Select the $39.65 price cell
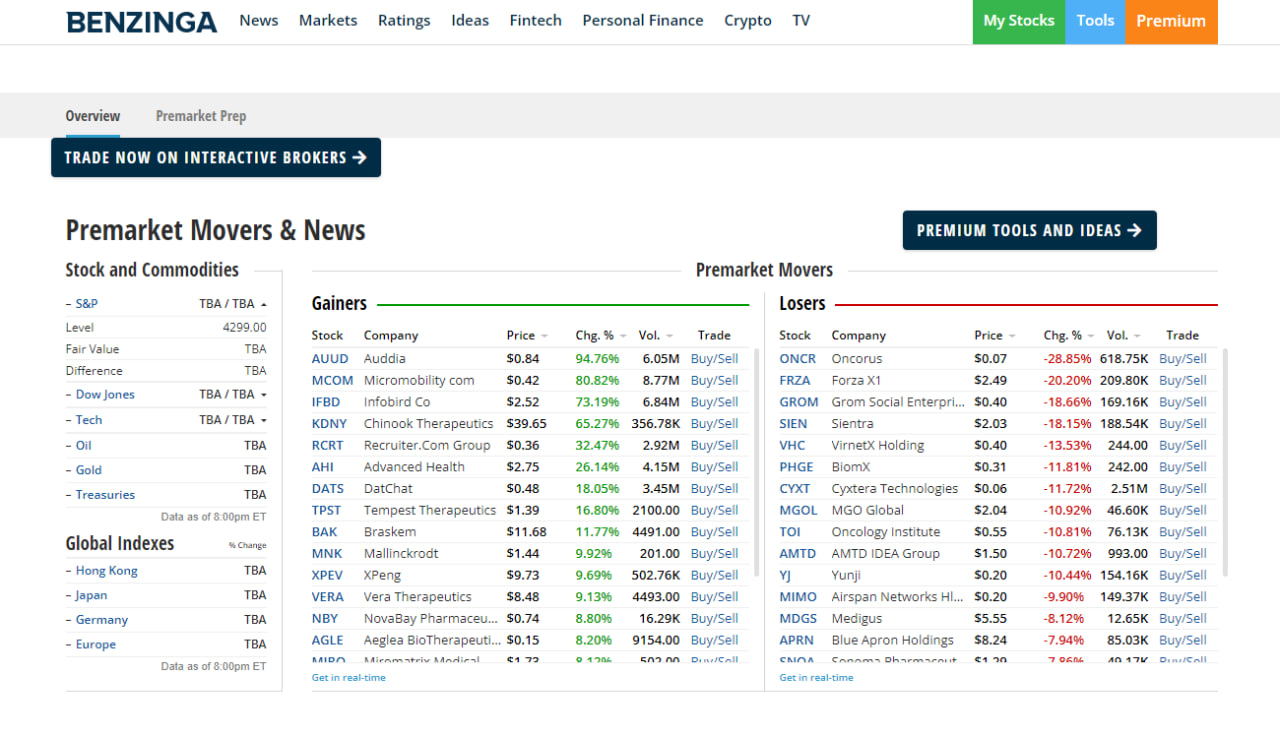Image resolution: width=1280 pixels, height=735 pixels. (526, 424)
